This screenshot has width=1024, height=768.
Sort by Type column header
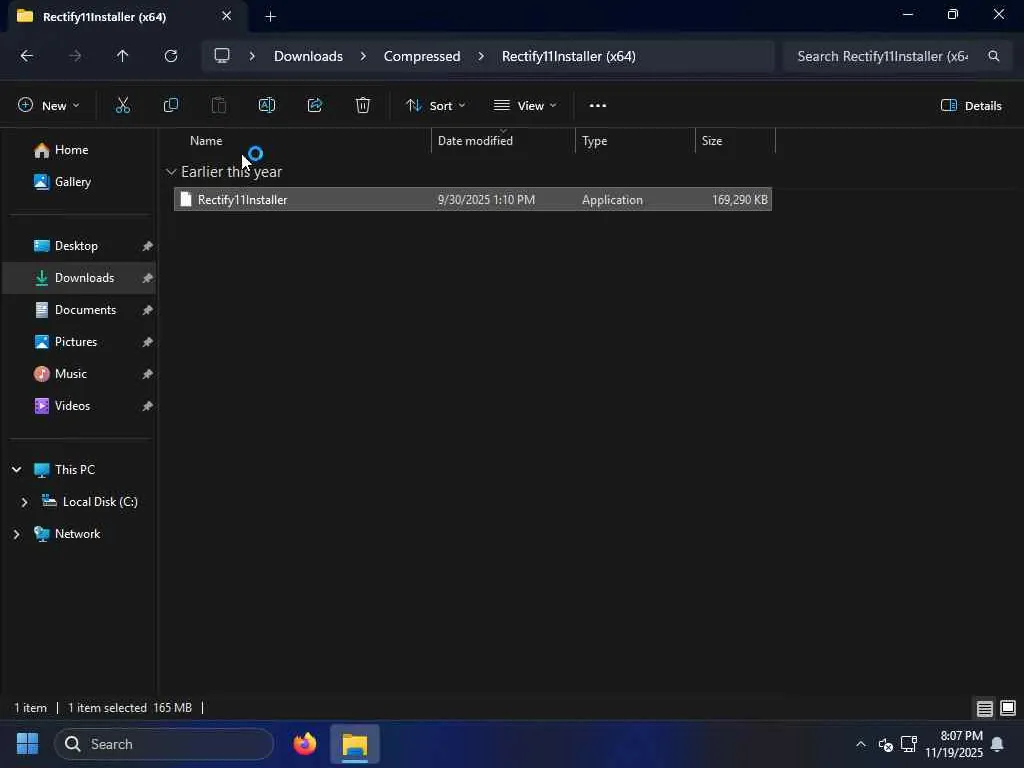[x=635, y=140]
